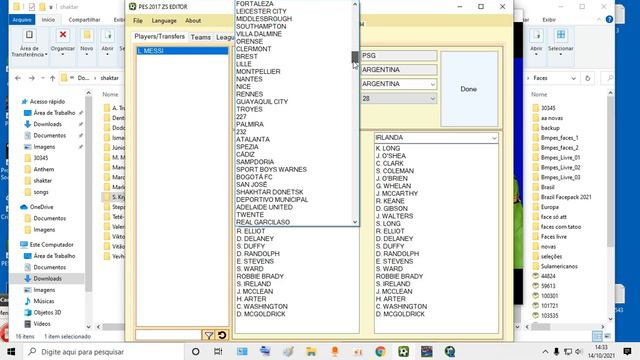
Task: Open Anthem folder in quick access
Action: (x=44, y=169)
